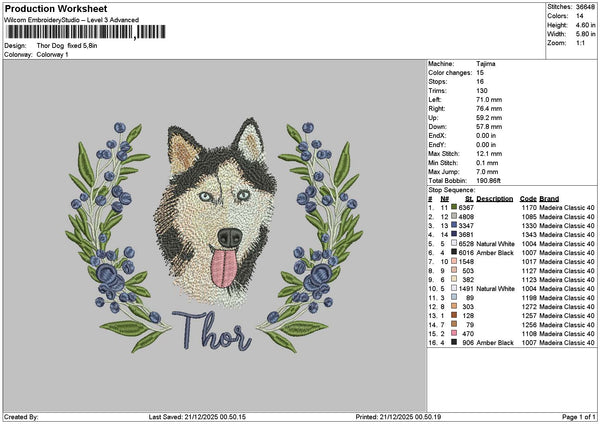Select the Up value '59.2 mm'

pos(489,118)
